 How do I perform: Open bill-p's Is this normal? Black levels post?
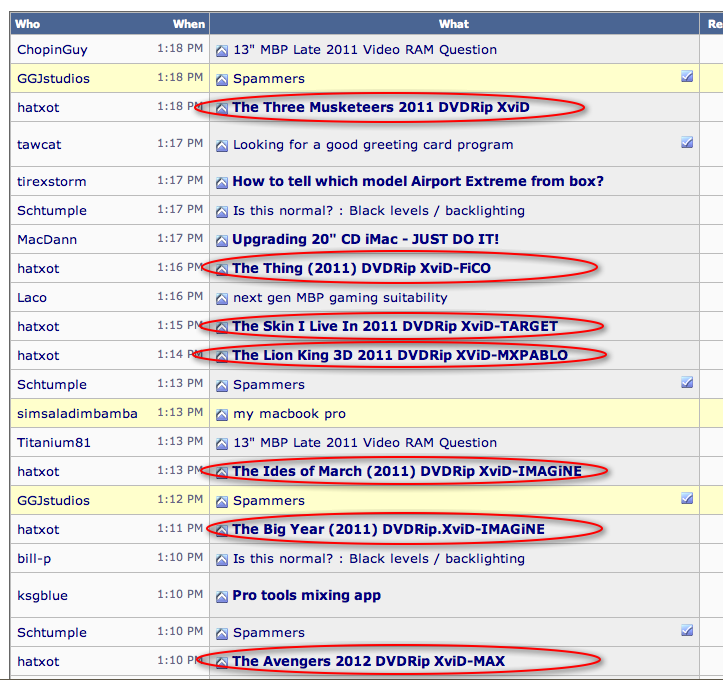coord(379,559)
